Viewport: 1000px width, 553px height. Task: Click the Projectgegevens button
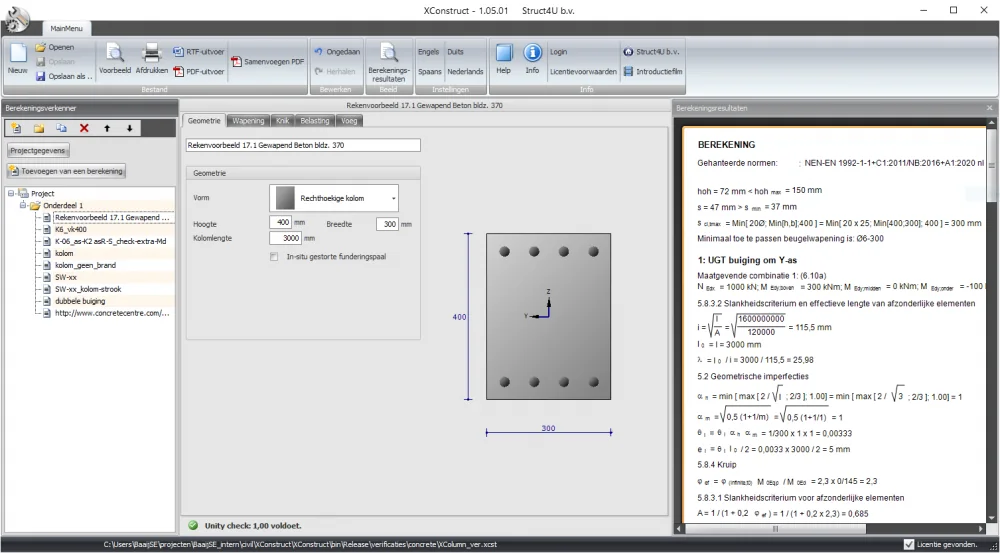(x=38, y=151)
